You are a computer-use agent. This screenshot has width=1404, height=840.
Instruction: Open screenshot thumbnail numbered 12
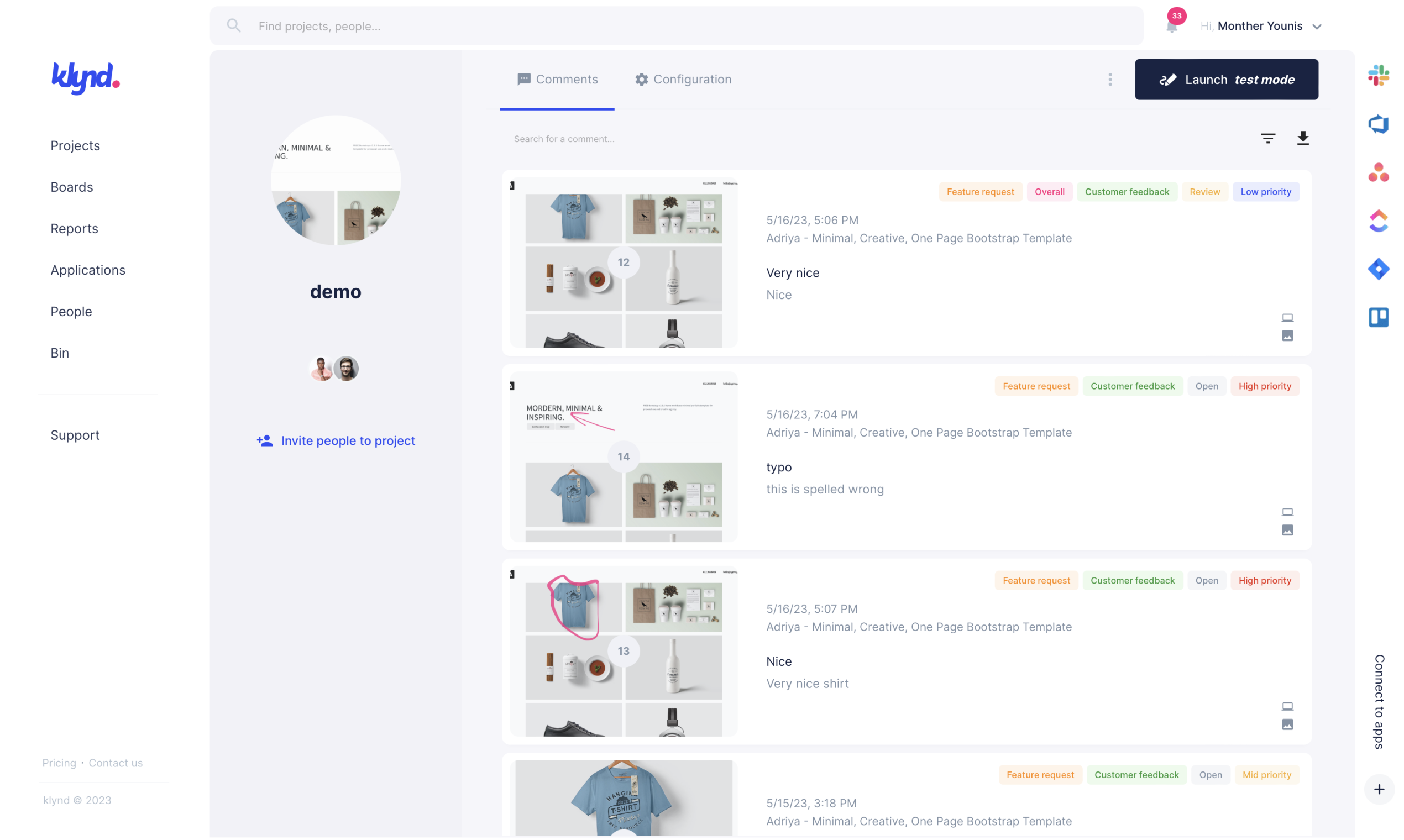624,262
